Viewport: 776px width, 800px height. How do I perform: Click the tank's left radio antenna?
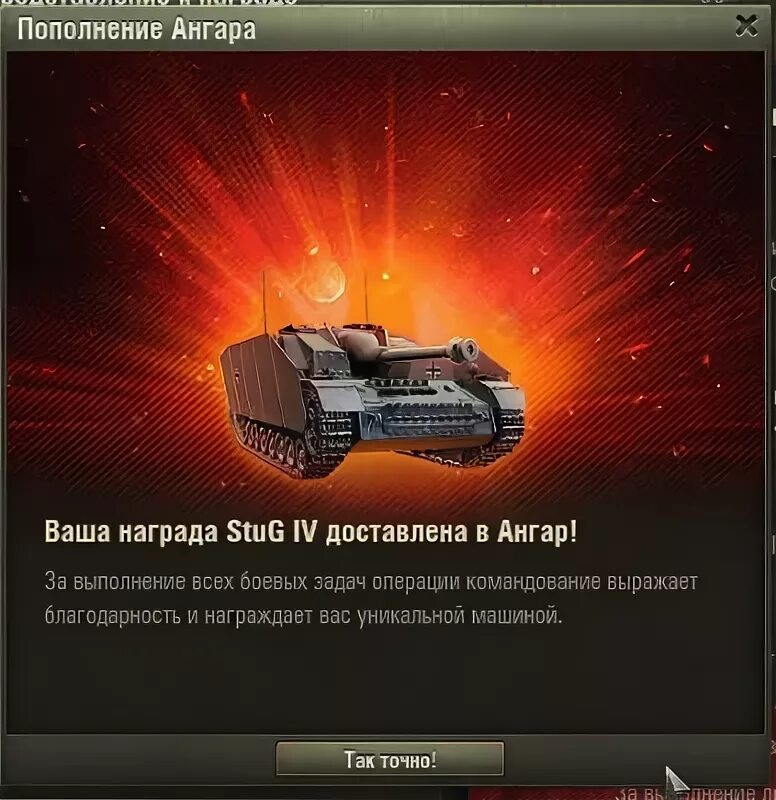click(264, 302)
